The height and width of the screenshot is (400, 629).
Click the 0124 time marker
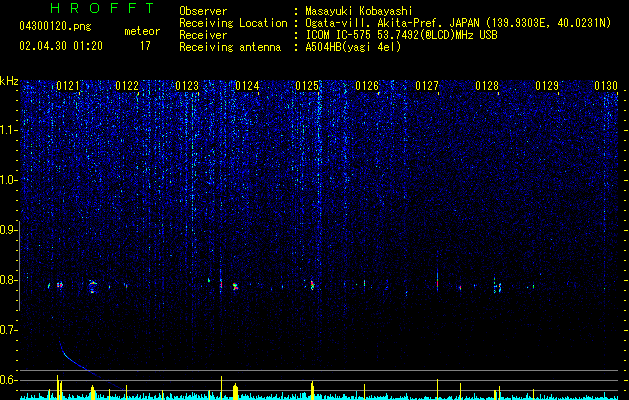(x=247, y=86)
